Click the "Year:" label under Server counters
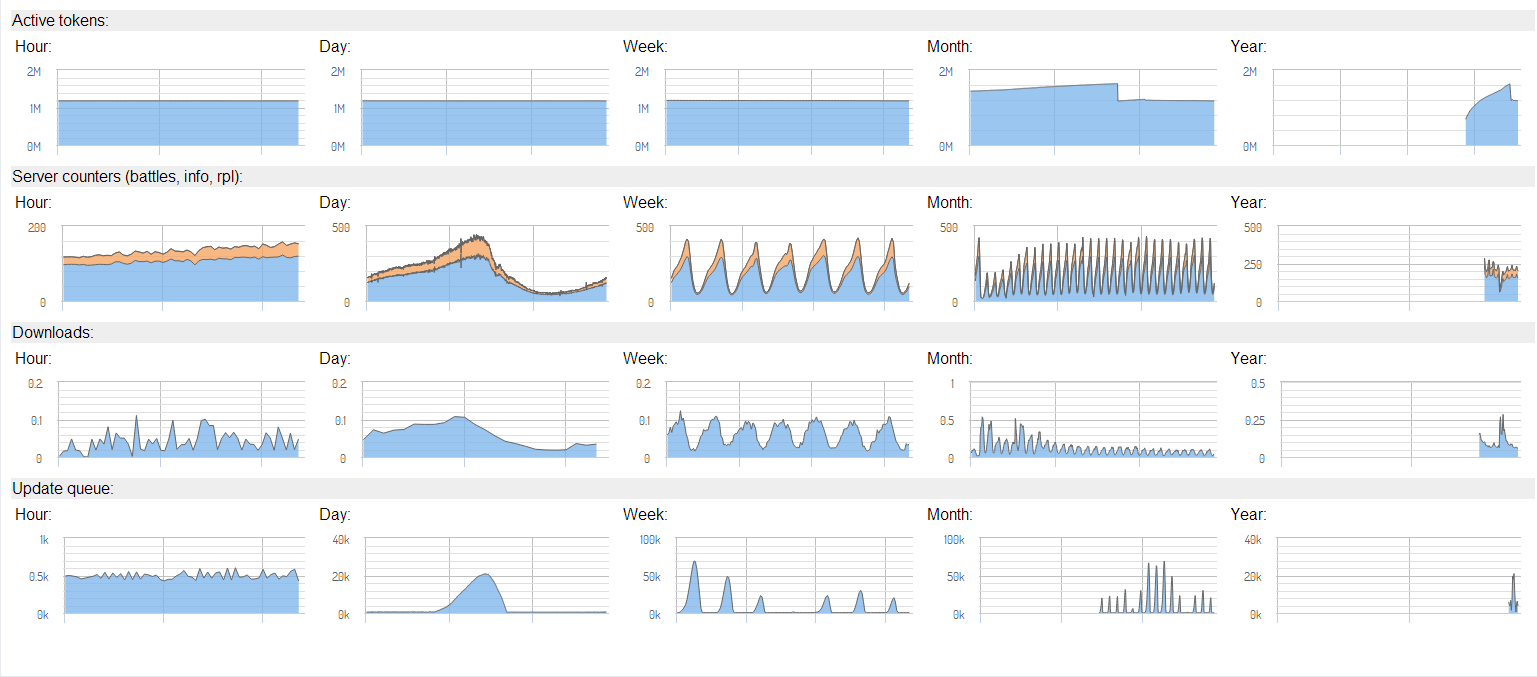The image size is (1537, 677). (x=1249, y=202)
